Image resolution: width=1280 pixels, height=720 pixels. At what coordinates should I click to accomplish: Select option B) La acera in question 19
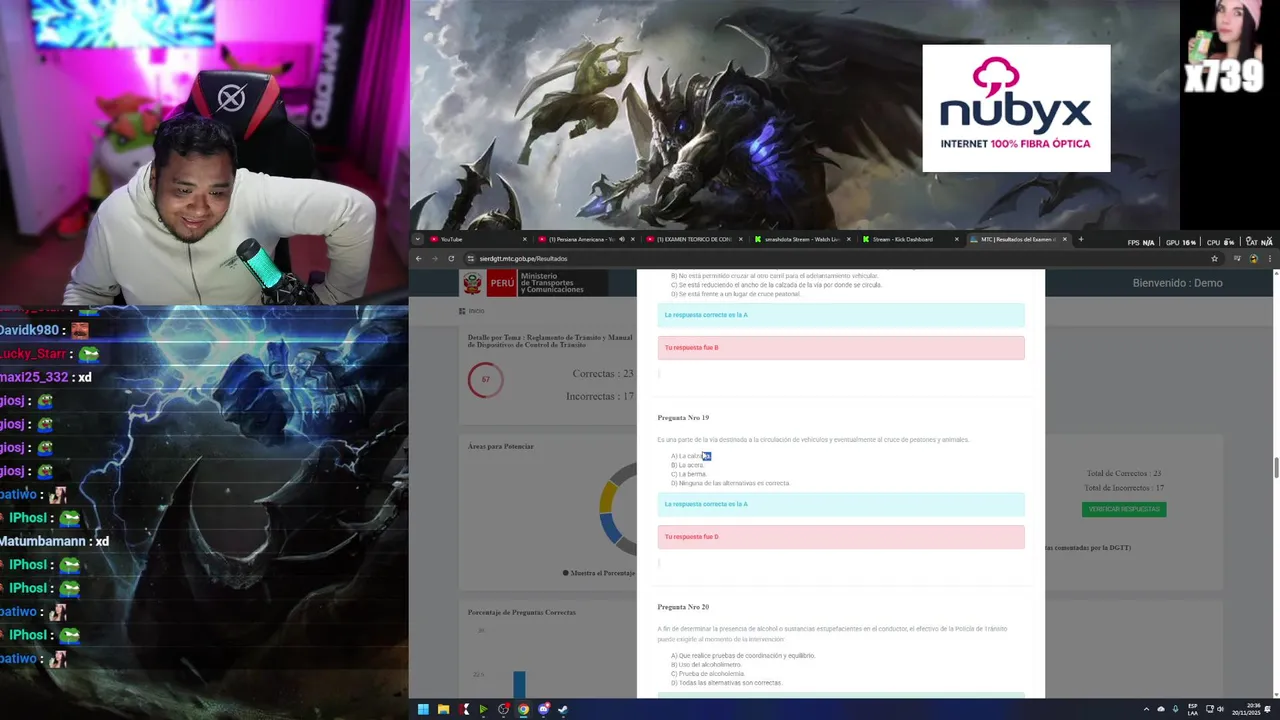pyautogui.click(x=687, y=465)
